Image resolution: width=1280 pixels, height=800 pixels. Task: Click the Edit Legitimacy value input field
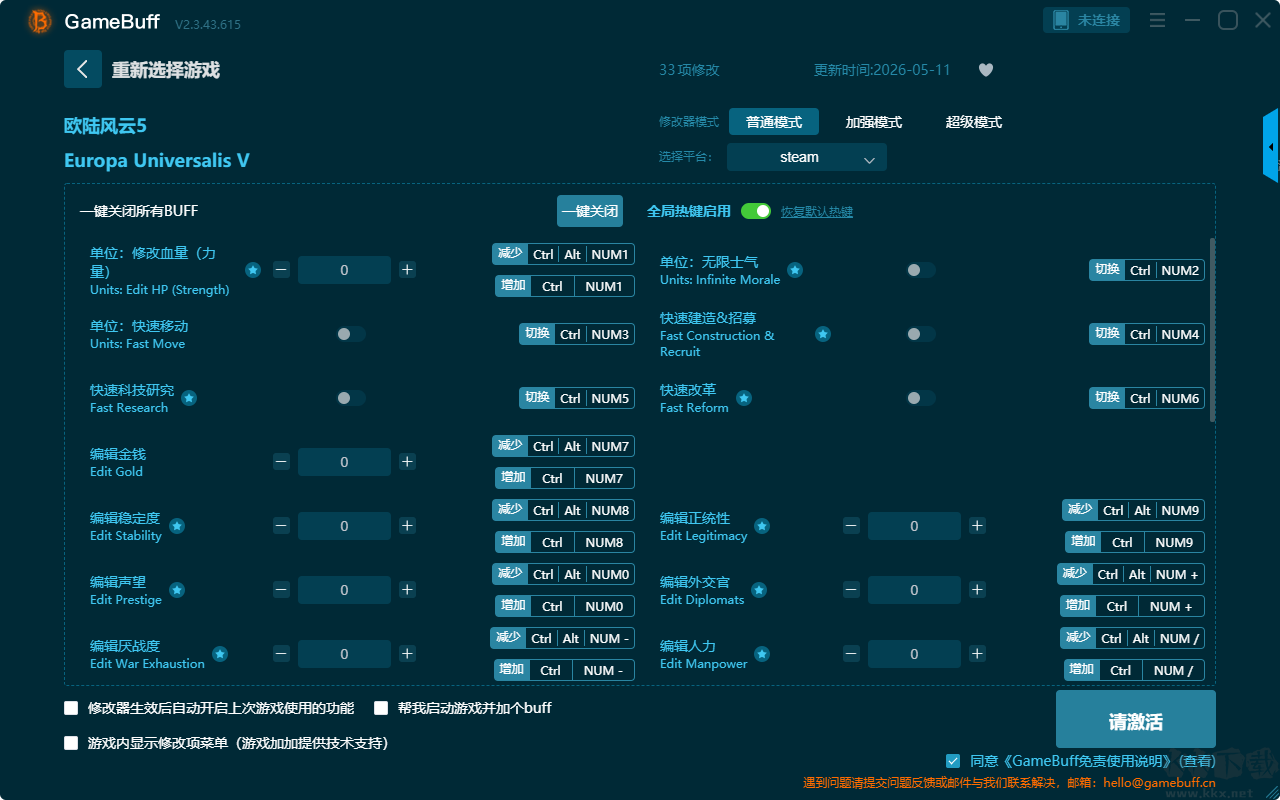tap(914, 526)
